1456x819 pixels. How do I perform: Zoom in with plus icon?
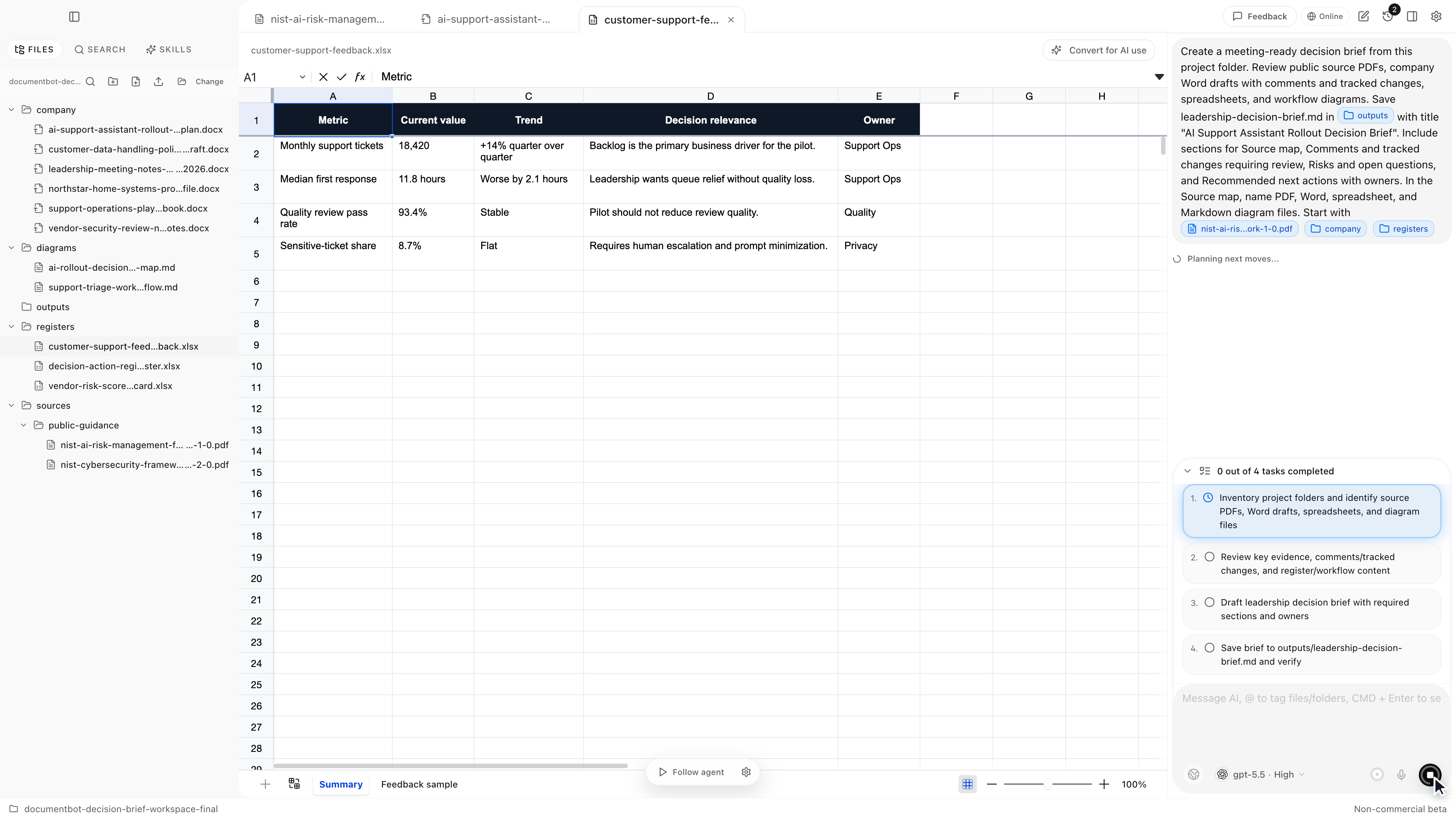click(1104, 784)
